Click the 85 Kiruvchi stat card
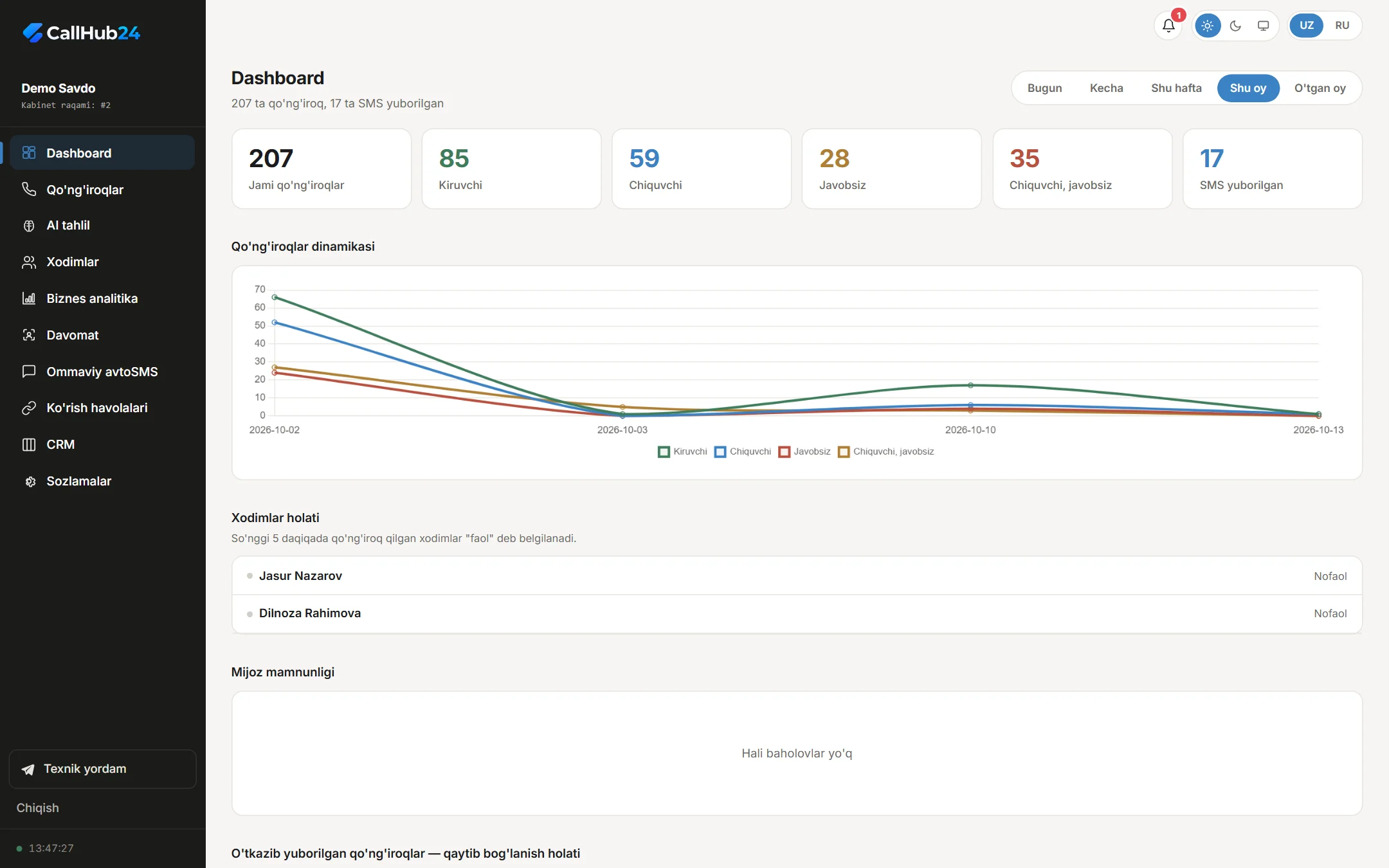The width and height of the screenshot is (1389, 868). (x=511, y=168)
